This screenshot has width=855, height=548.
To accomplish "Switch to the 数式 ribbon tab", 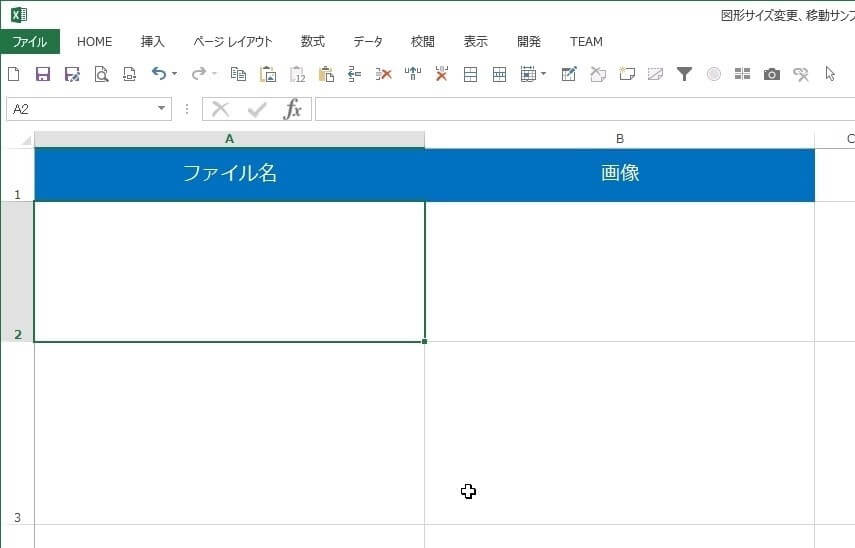I will point(312,42).
